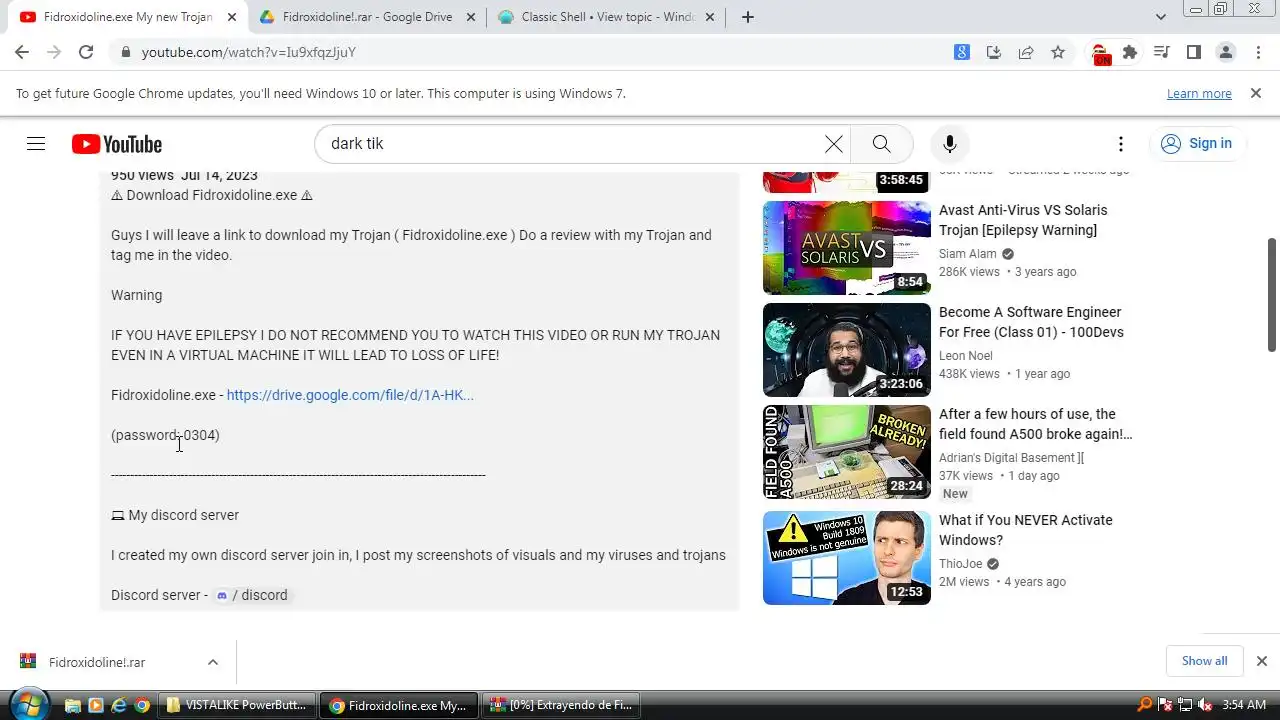Go to YouTube home via logo

pyautogui.click(x=117, y=144)
